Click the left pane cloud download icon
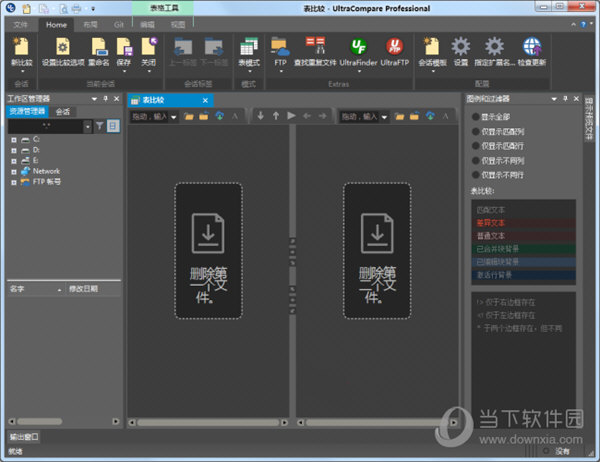The width and height of the screenshot is (600, 462). pyautogui.click(x=220, y=116)
